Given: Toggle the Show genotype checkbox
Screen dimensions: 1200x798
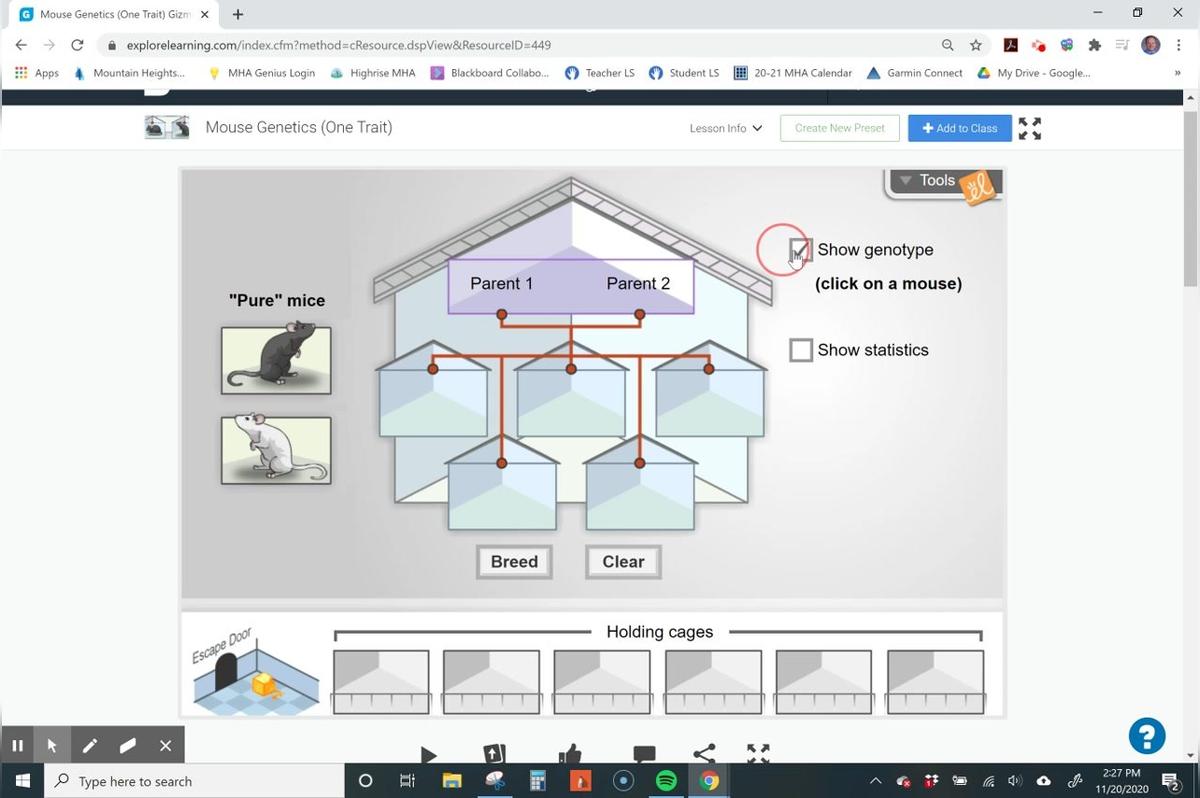Looking at the screenshot, I should (x=800, y=250).
